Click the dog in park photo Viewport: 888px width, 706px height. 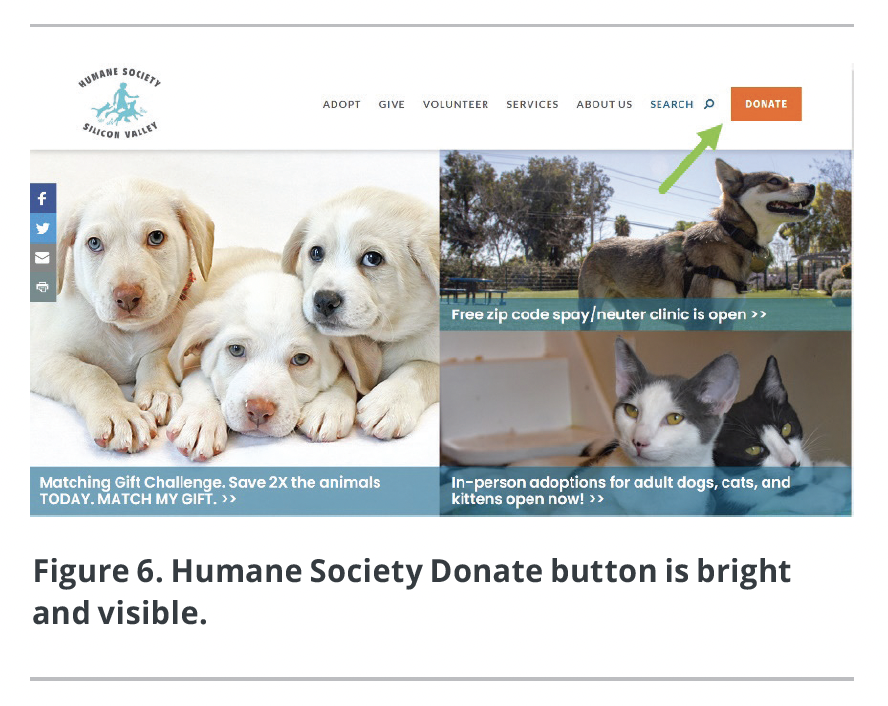coord(646,225)
